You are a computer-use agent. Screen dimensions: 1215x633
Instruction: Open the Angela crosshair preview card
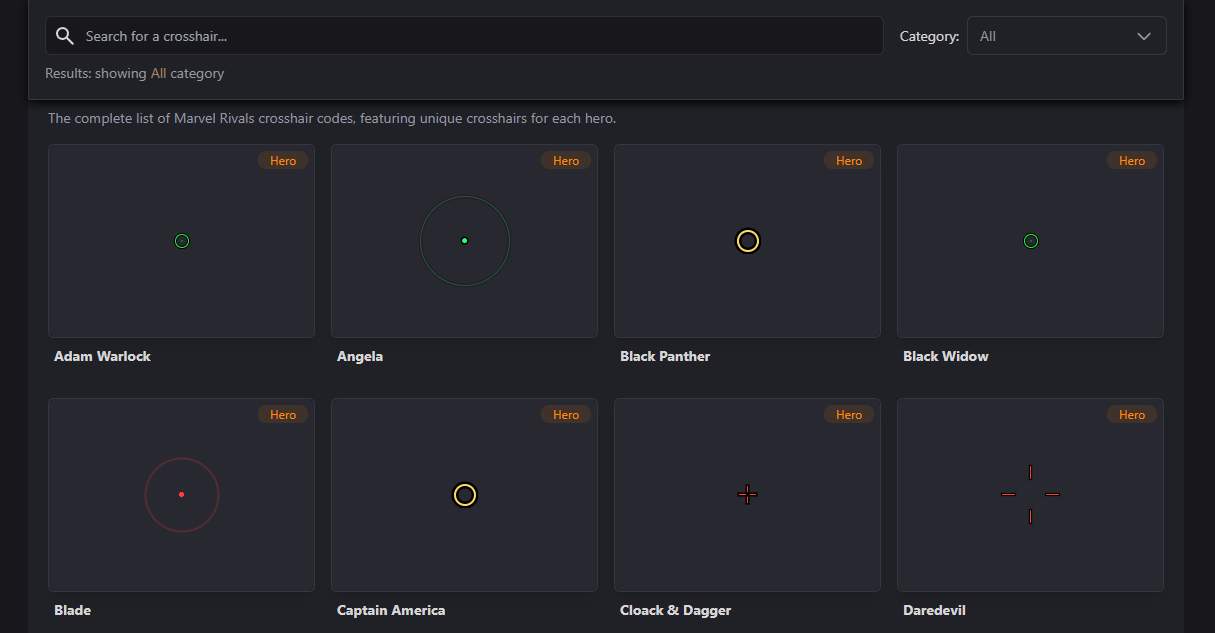(464, 241)
